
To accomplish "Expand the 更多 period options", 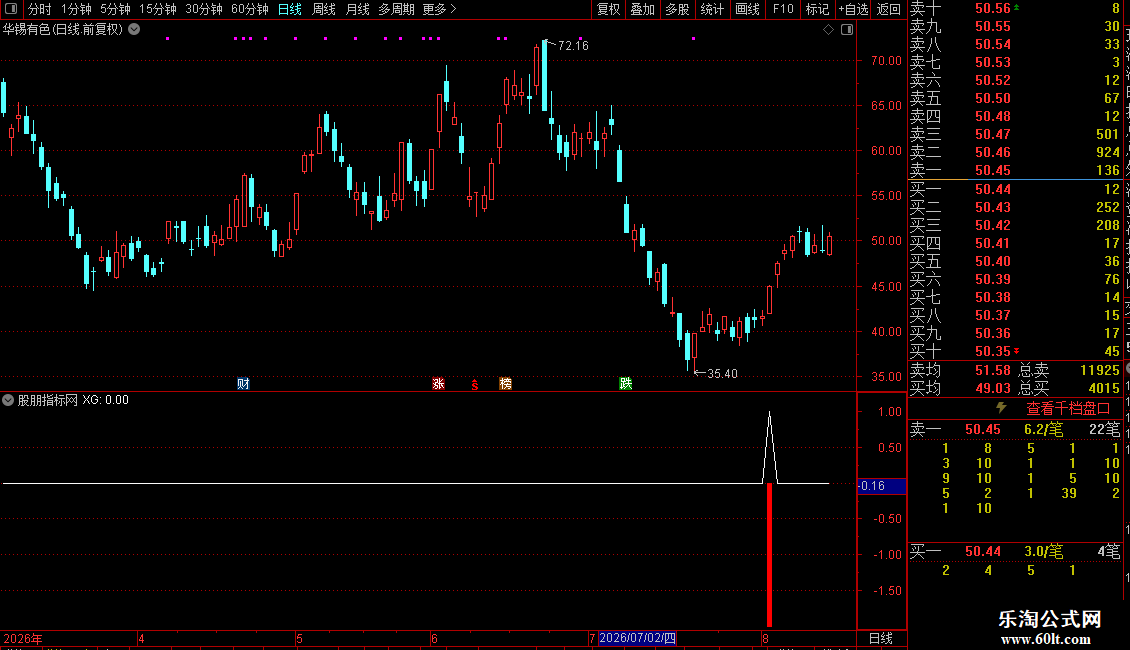I will [439, 9].
